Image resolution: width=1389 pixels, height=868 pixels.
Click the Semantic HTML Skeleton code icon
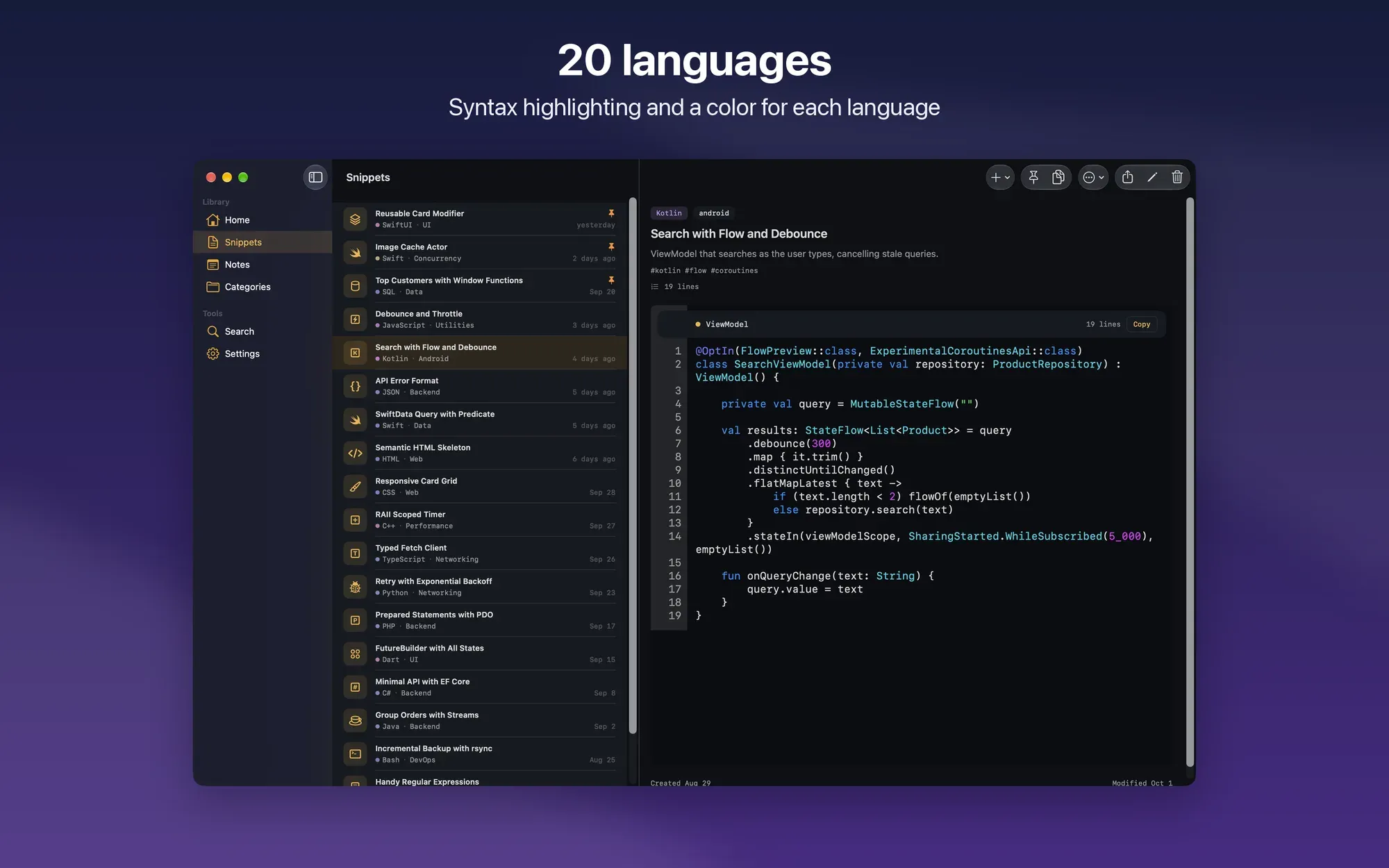click(x=355, y=453)
